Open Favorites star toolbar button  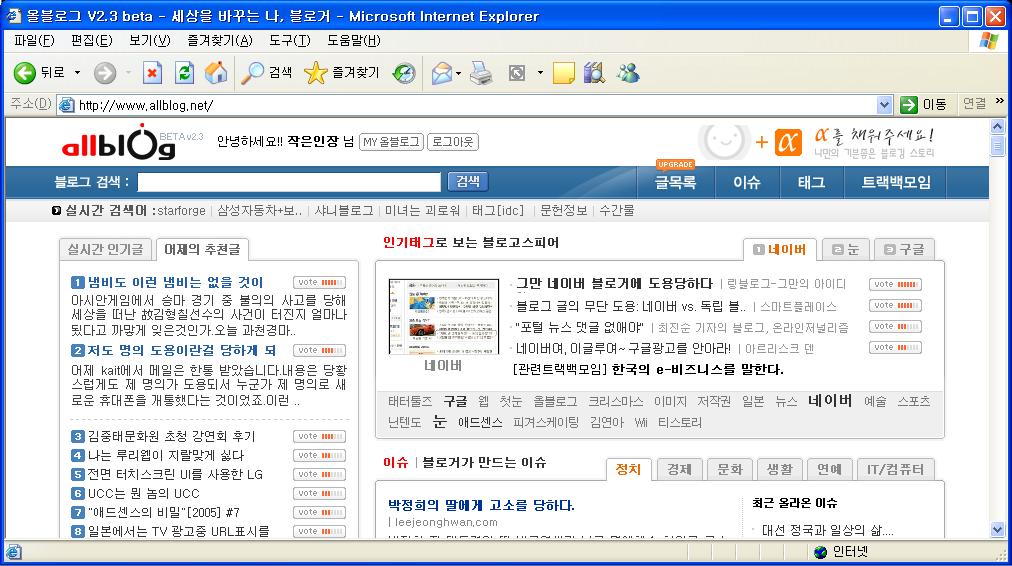[x=341, y=73]
